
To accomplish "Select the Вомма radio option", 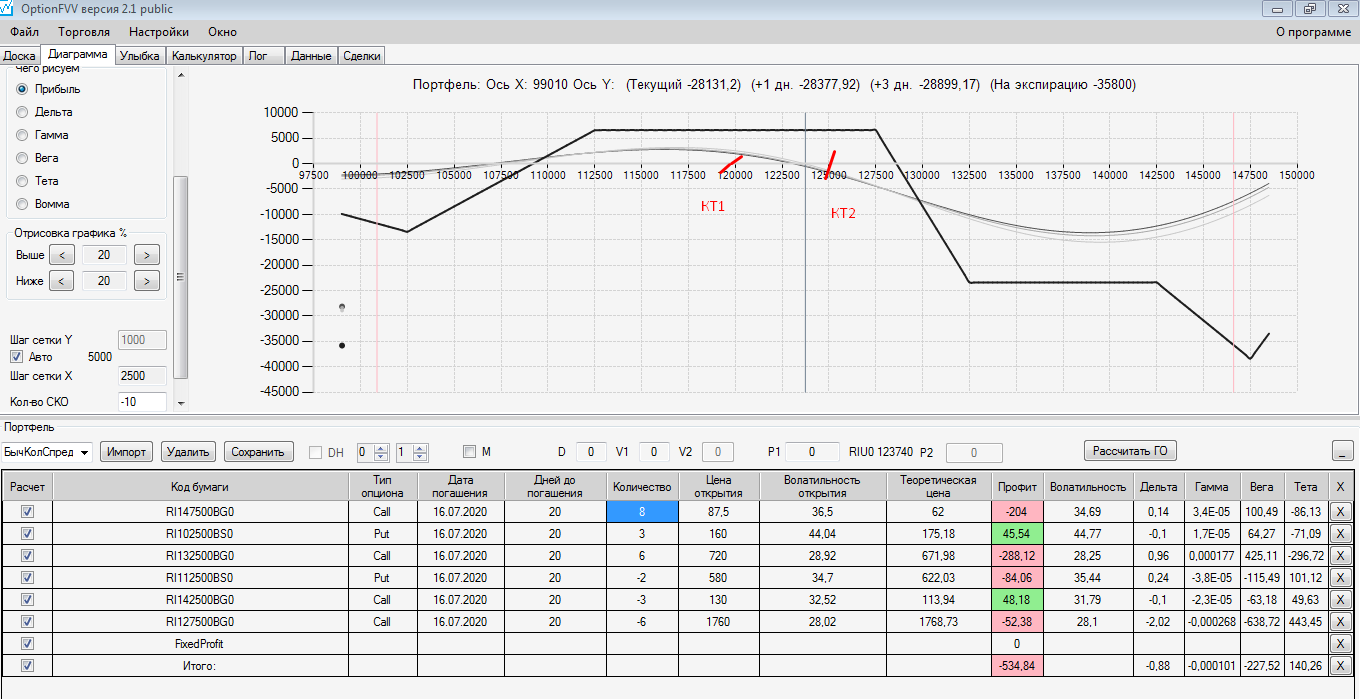I will [x=22, y=204].
